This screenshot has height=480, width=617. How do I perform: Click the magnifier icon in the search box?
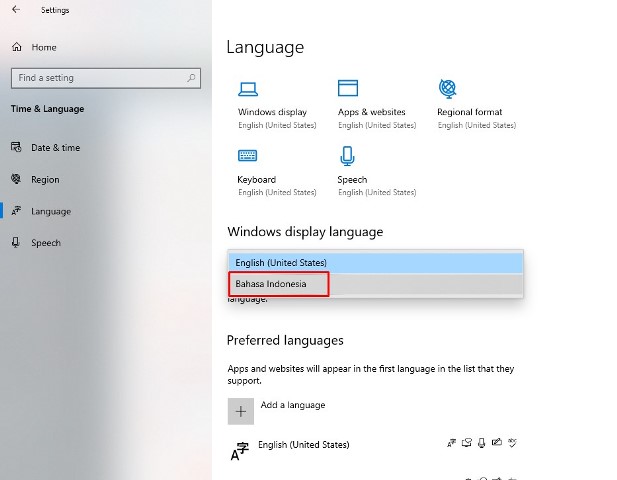pos(191,78)
